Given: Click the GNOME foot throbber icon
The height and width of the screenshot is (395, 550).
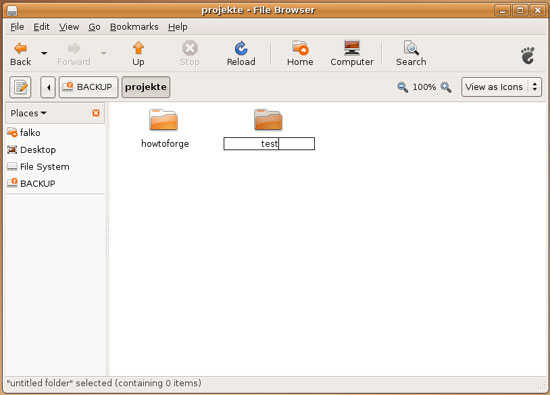Looking at the screenshot, I should point(528,55).
